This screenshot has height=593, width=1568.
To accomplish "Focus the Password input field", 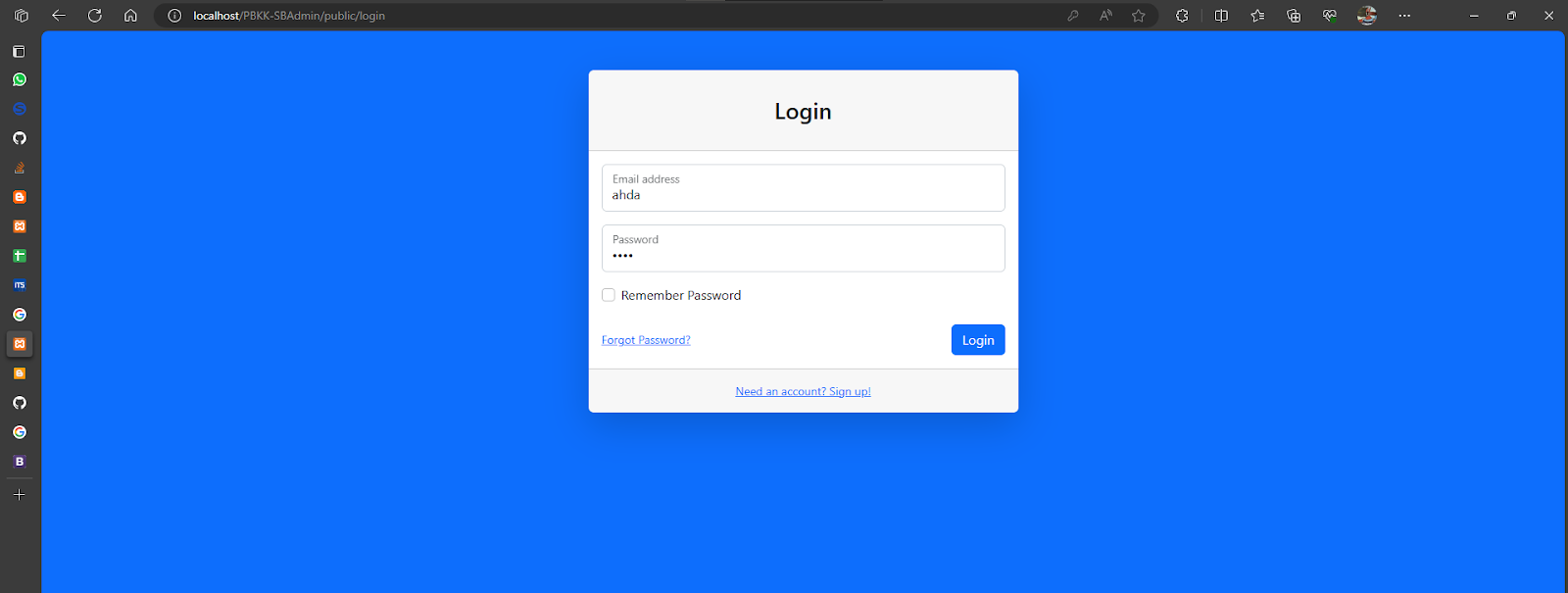I will point(804,248).
